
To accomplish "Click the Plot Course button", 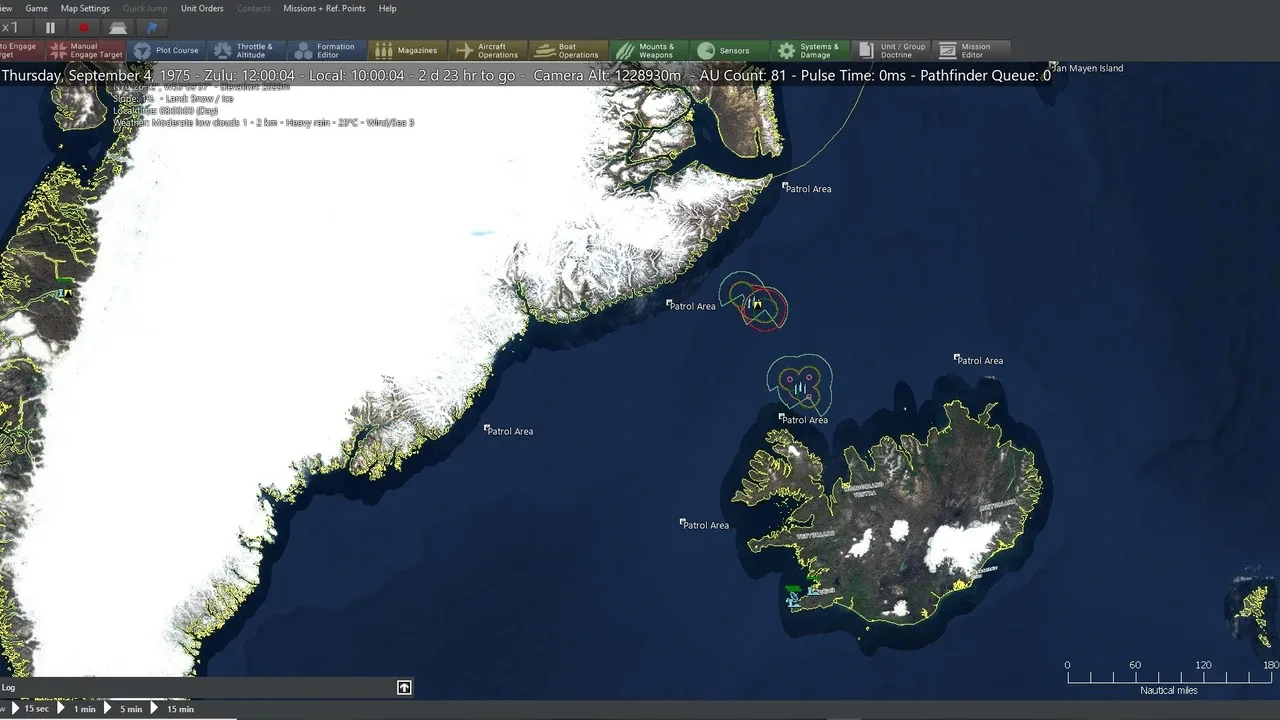I will tap(167, 51).
